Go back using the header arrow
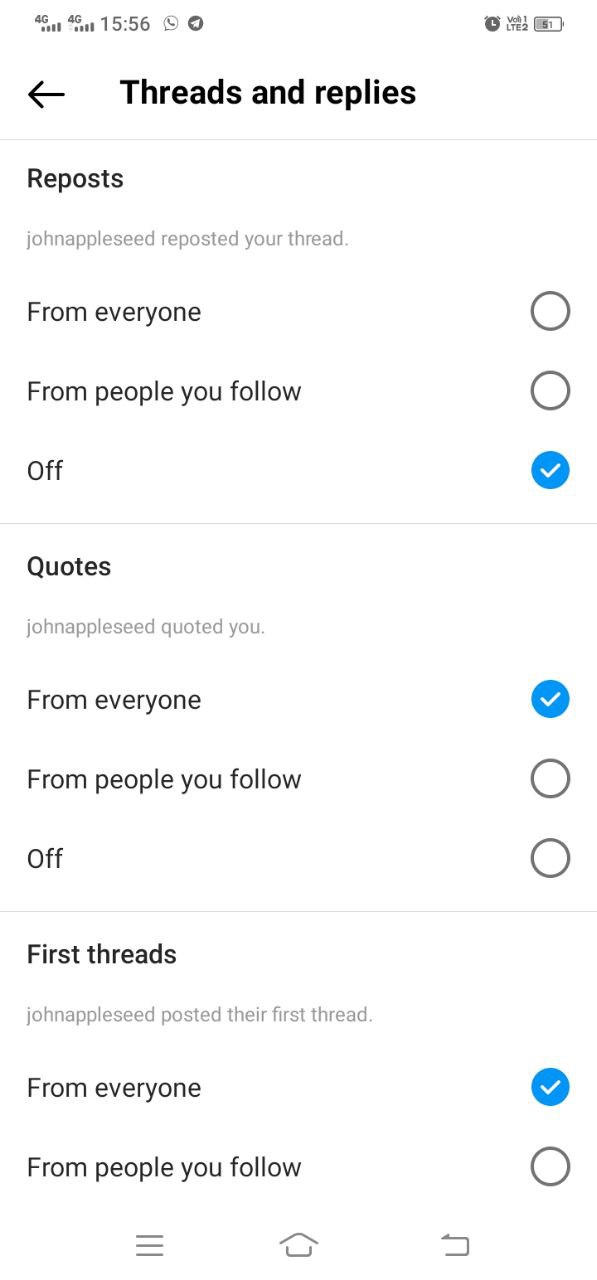Image resolution: width=597 pixels, height=1280 pixels. coord(46,94)
